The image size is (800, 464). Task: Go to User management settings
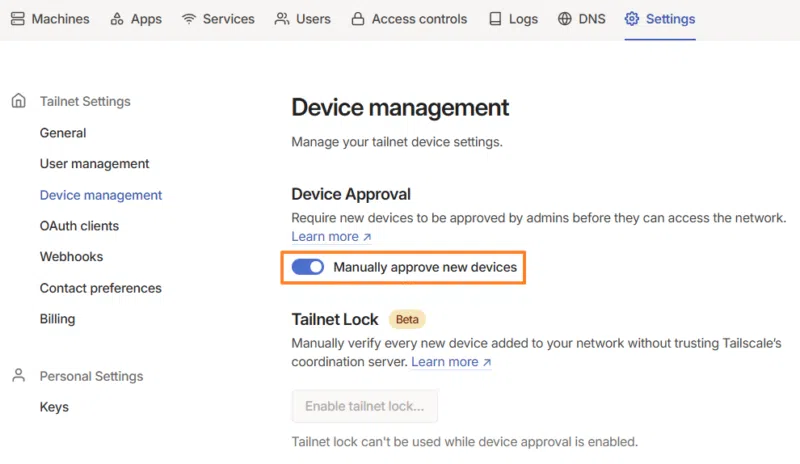94,164
